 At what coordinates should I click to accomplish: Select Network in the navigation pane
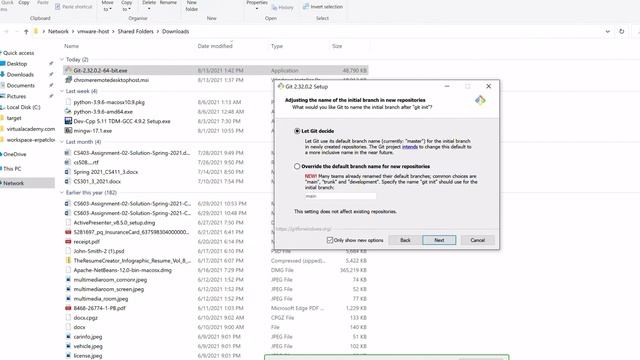pyautogui.click(x=13, y=183)
